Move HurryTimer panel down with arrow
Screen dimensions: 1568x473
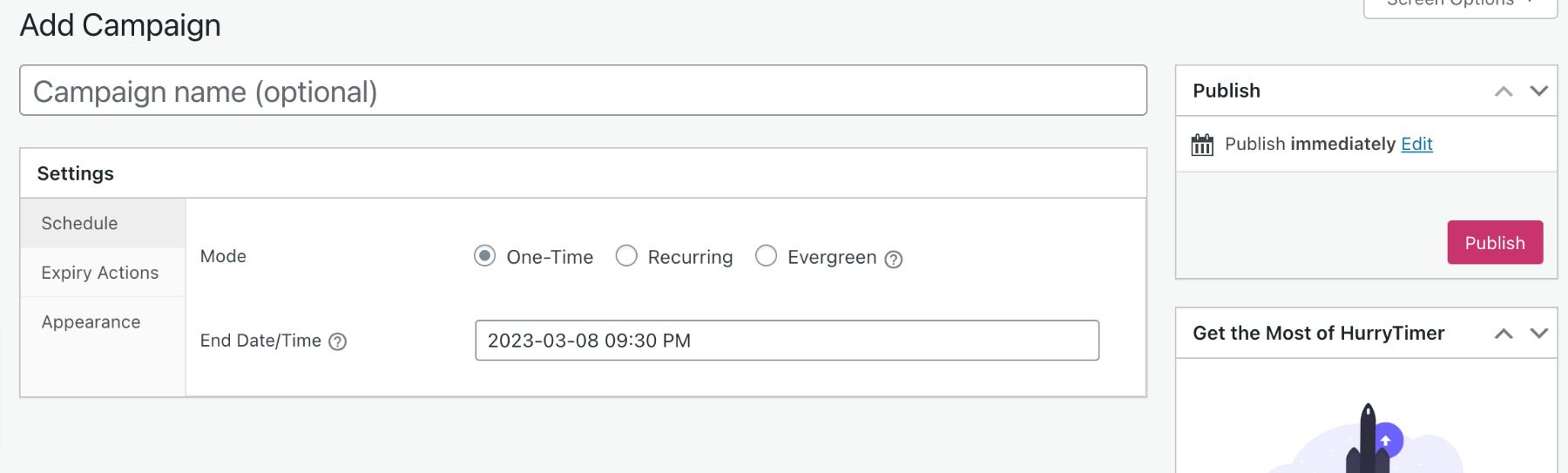pyautogui.click(x=1538, y=334)
